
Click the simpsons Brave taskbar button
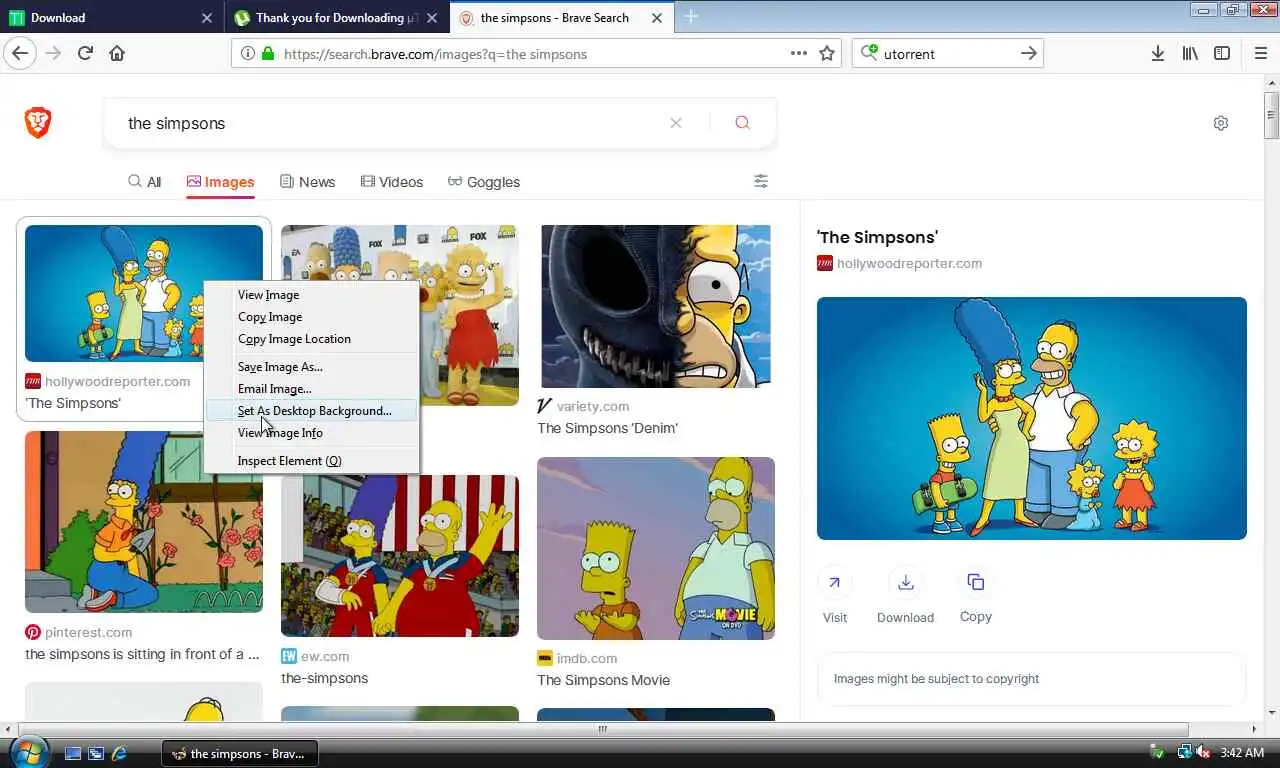(240, 753)
